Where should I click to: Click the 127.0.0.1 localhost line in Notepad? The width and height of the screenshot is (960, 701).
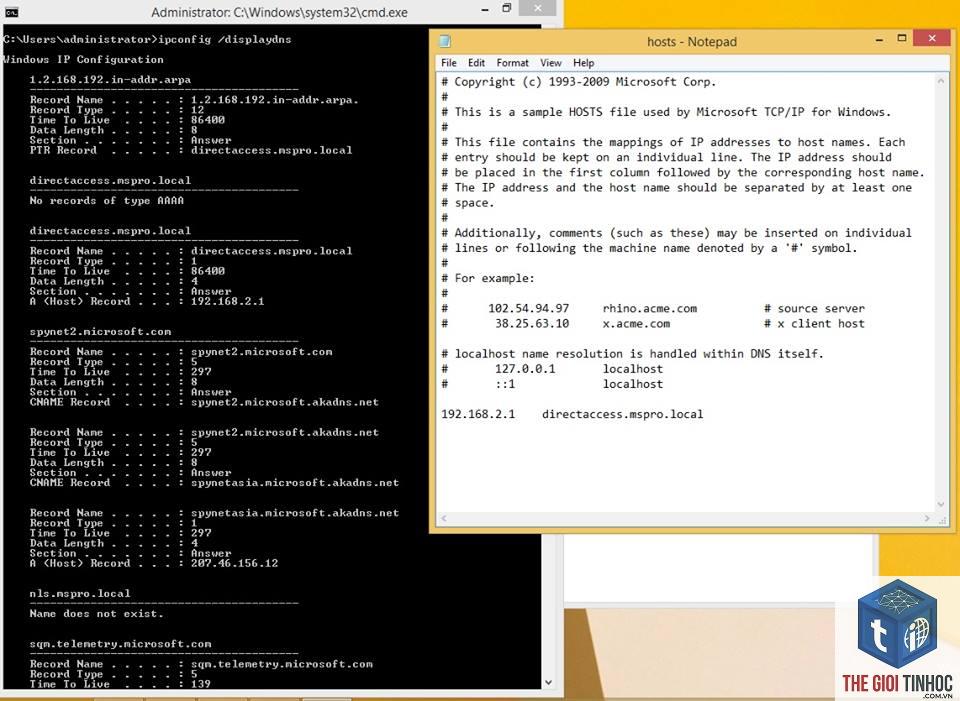pyautogui.click(x=552, y=369)
